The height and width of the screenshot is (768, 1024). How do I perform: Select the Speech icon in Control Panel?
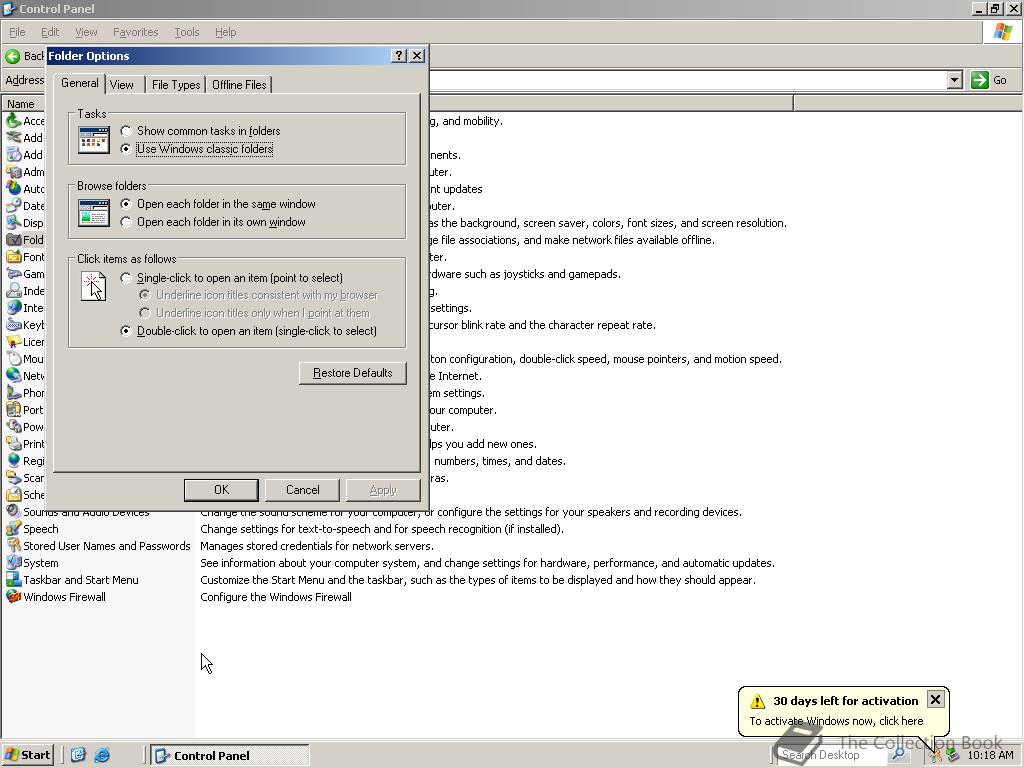(14, 528)
